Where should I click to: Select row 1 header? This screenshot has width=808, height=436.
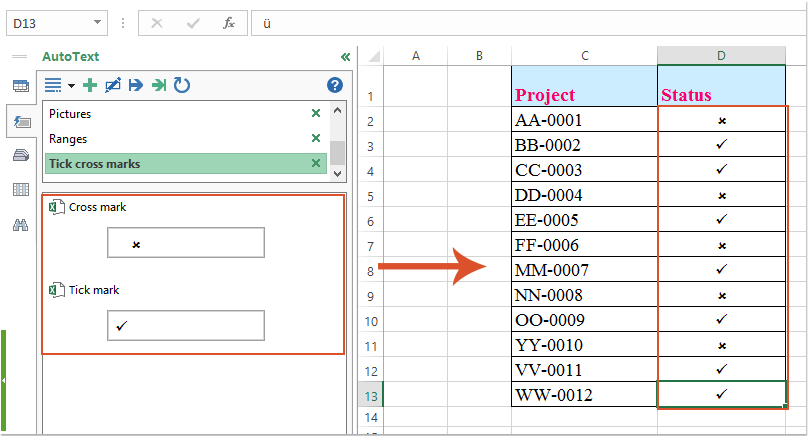coord(371,86)
